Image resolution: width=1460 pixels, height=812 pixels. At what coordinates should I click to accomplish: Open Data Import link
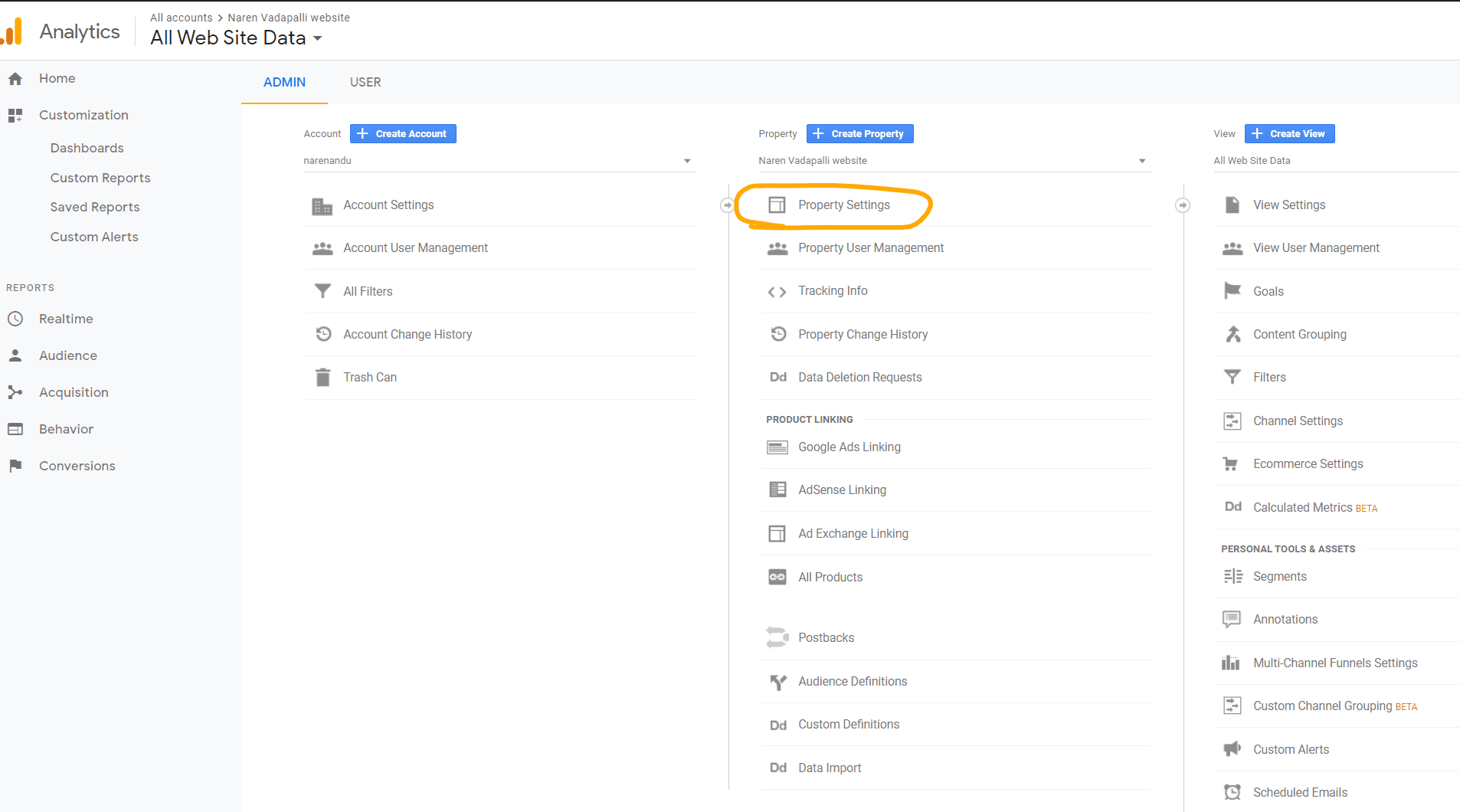pos(830,768)
